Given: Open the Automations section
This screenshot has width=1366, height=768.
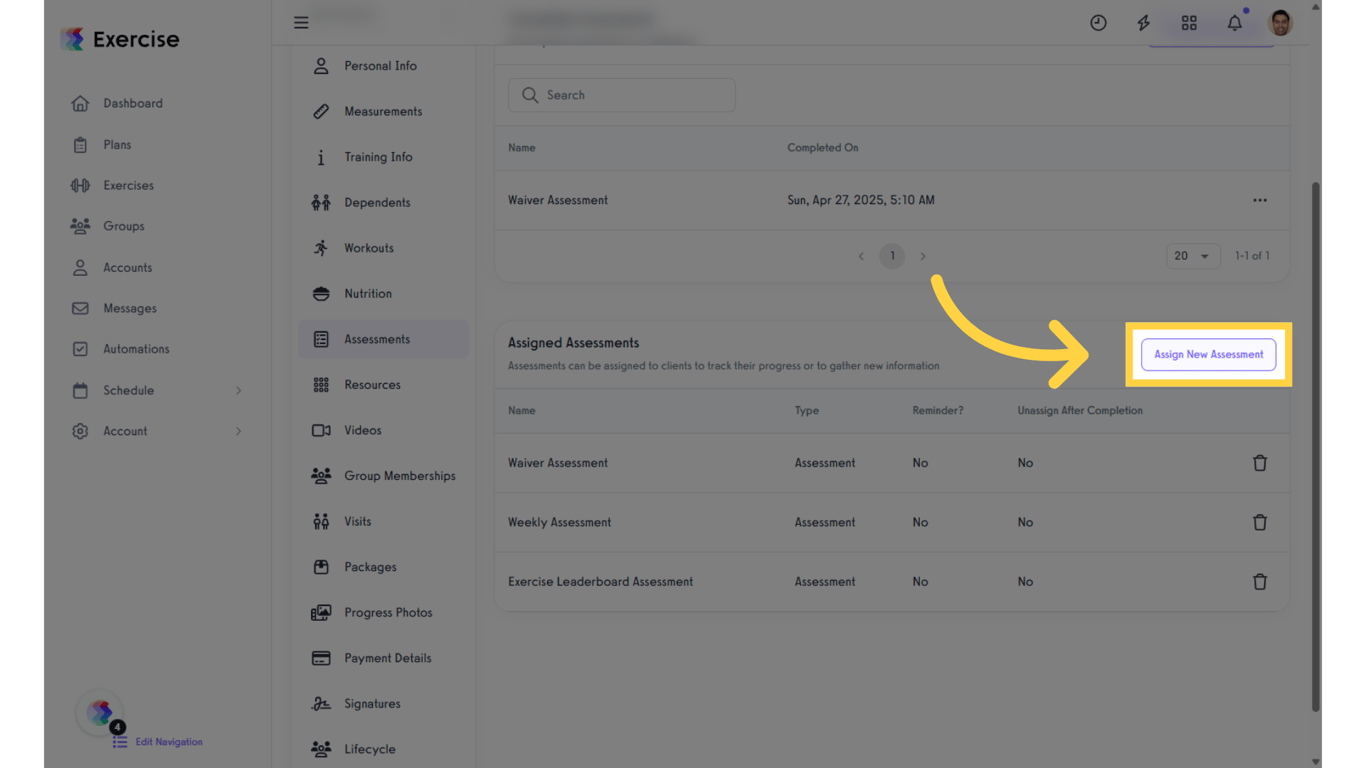Looking at the screenshot, I should pos(135,349).
